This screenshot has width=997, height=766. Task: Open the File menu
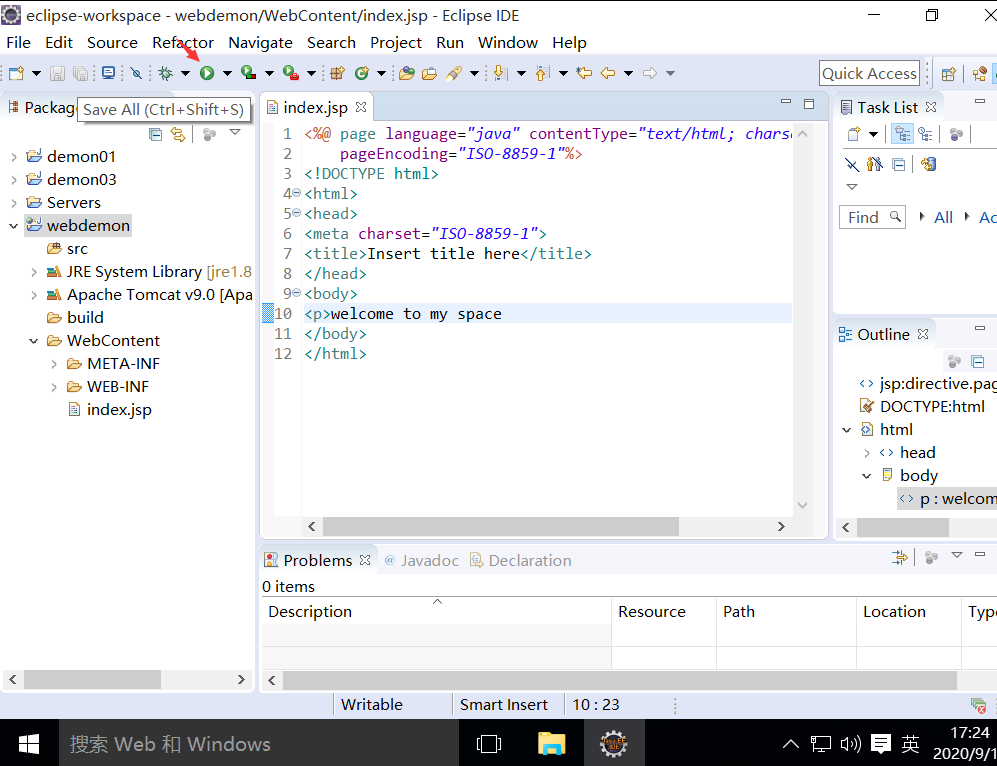coord(18,43)
